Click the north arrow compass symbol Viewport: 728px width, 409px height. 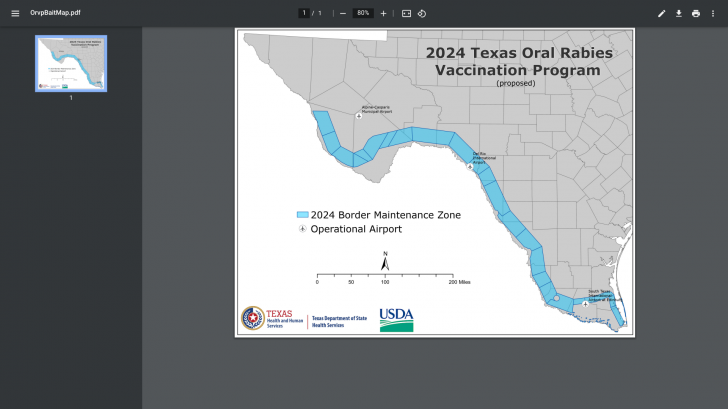[x=385, y=262]
